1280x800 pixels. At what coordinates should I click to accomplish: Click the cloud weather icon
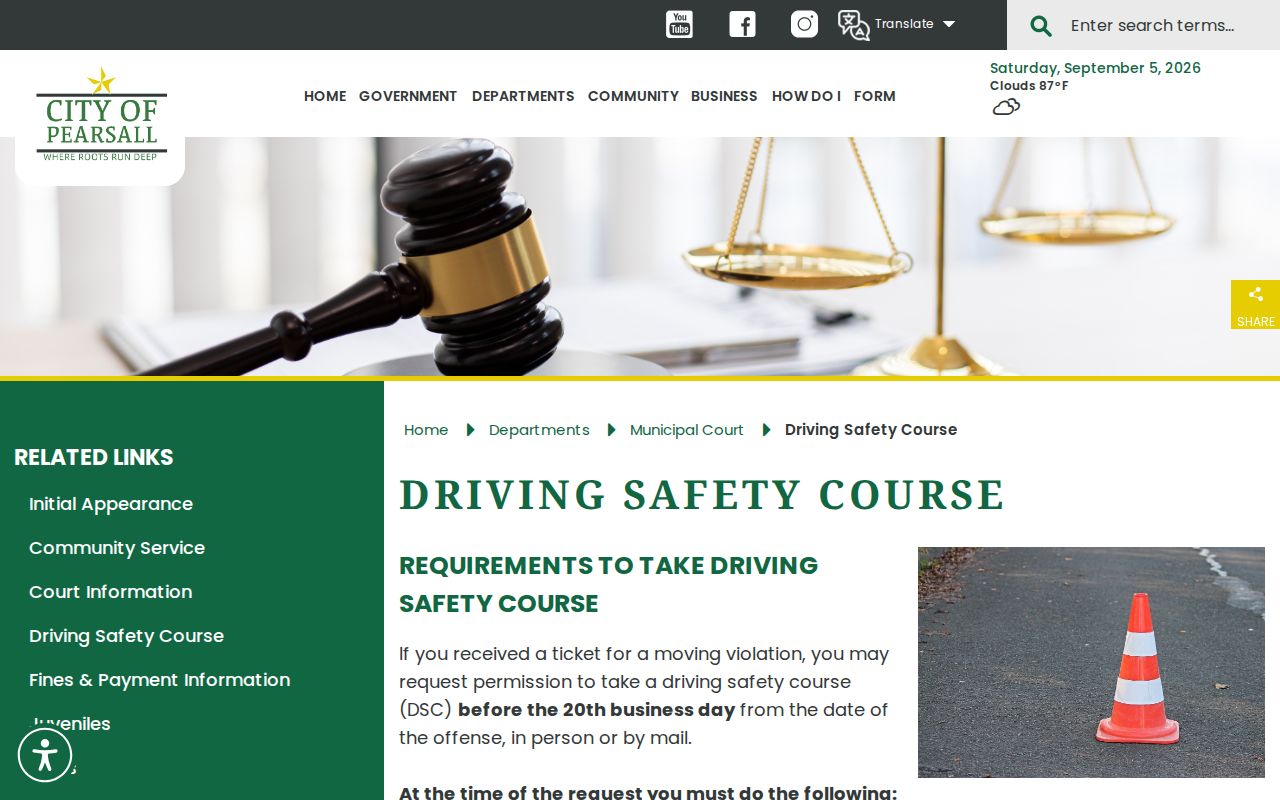(1006, 107)
